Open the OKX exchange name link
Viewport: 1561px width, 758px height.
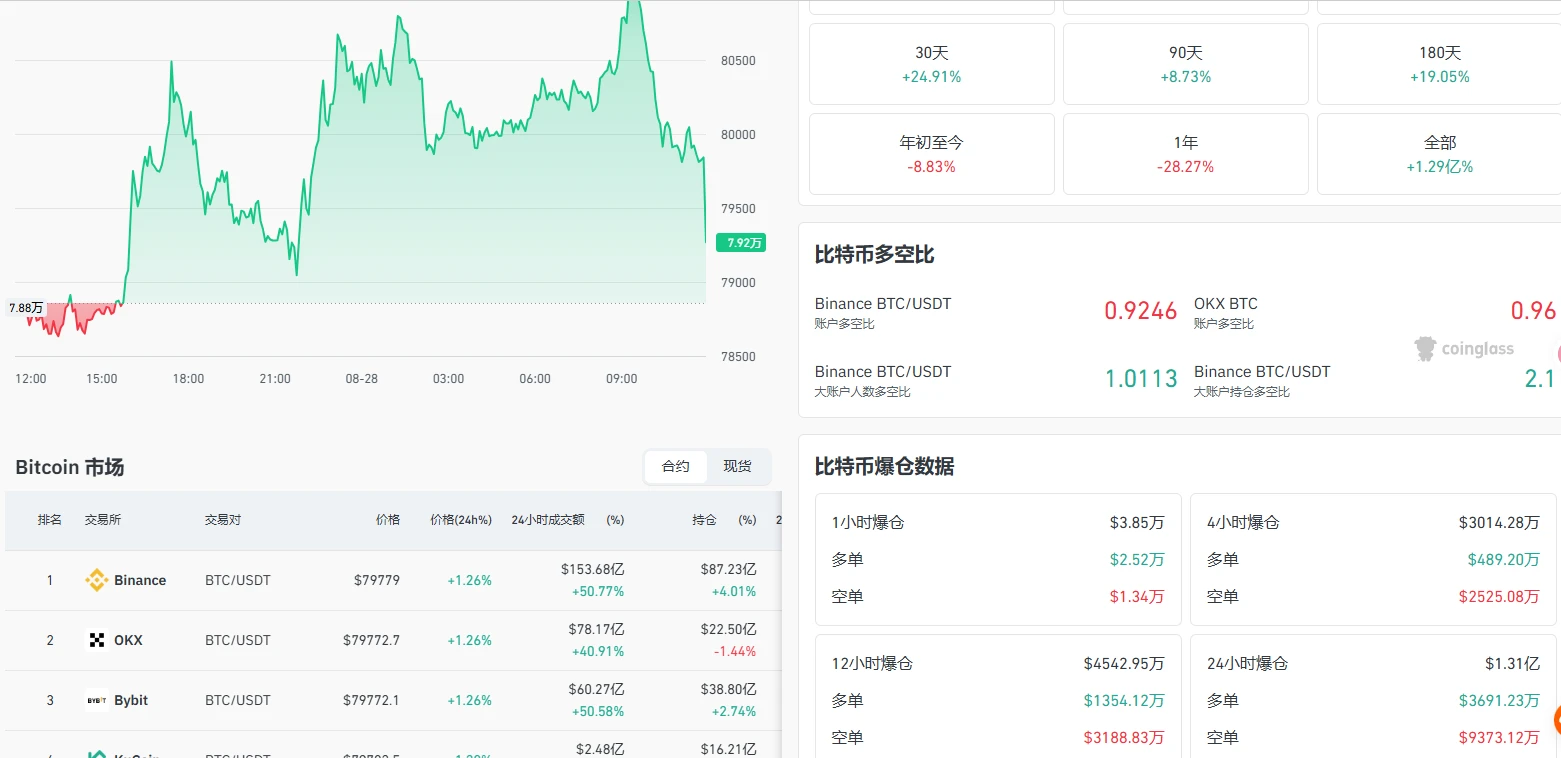pyautogui.click(x=128, y=640)
